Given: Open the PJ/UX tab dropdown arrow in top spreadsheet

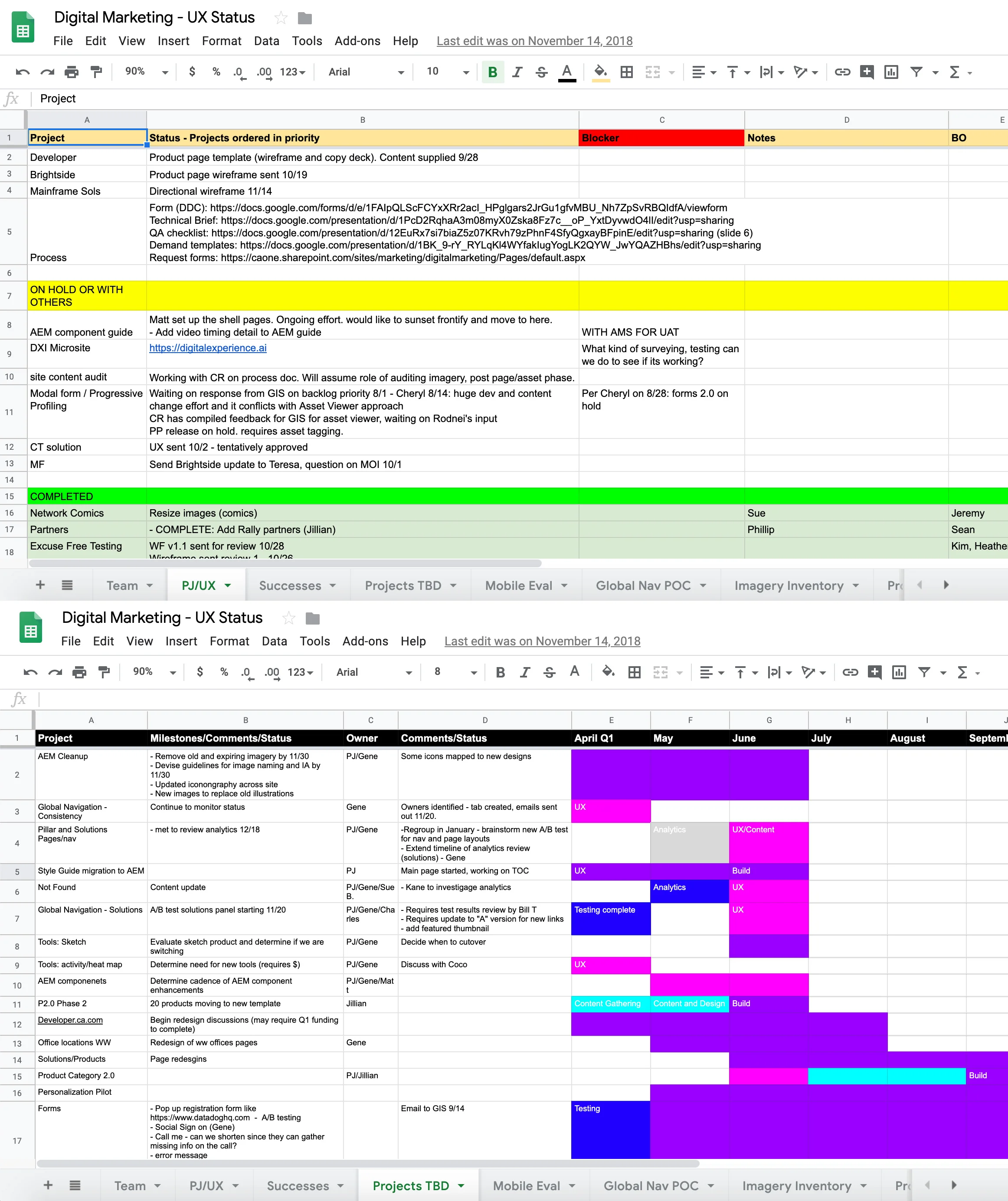Looking at the screenshot, I should click(x=228, y=586).
